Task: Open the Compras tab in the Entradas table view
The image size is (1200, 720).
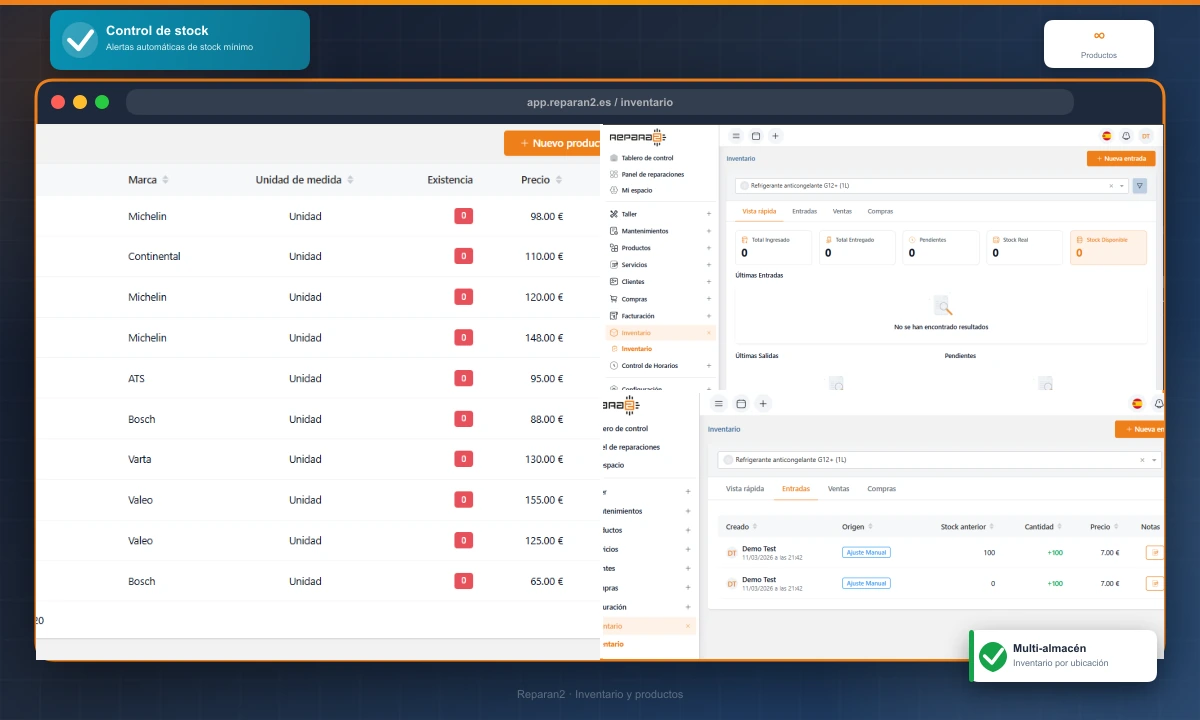Action: coord(881,489)
